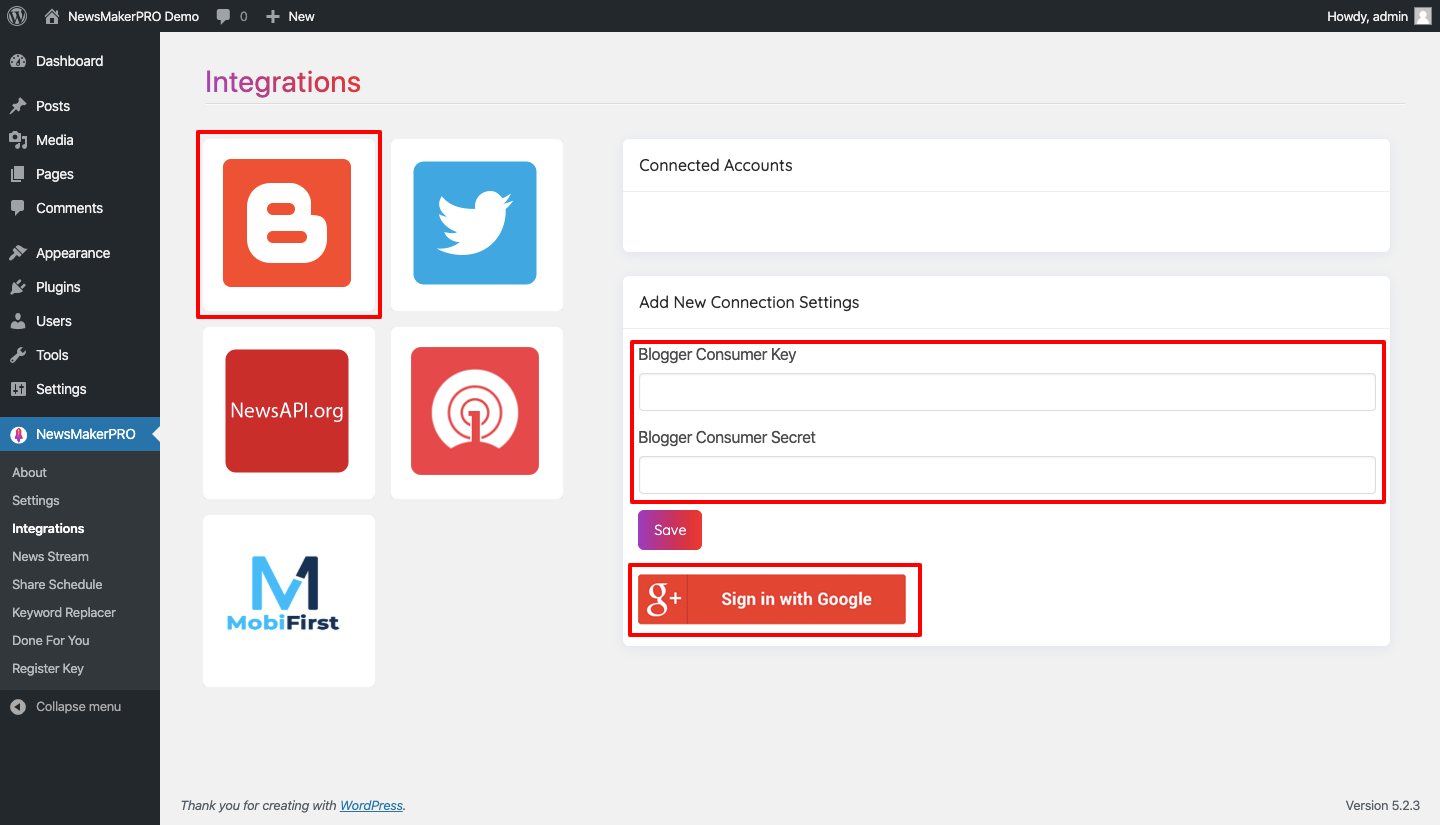
Task: Click the Version 5.2.3 footer text
Action: 1383,805
